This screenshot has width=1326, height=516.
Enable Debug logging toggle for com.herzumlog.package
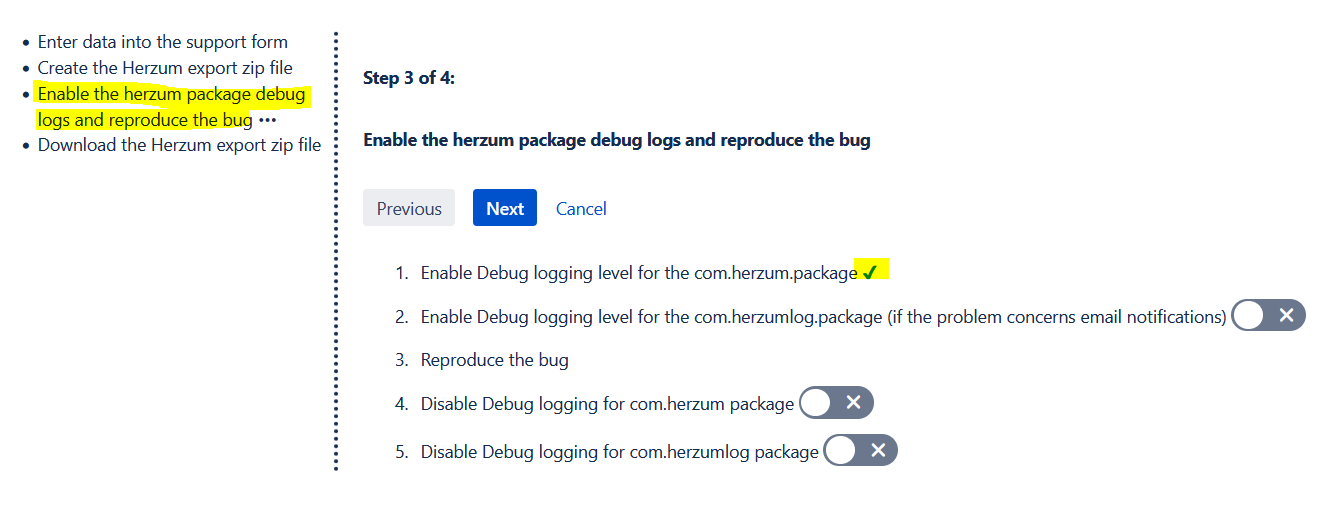coord(1268,316)
